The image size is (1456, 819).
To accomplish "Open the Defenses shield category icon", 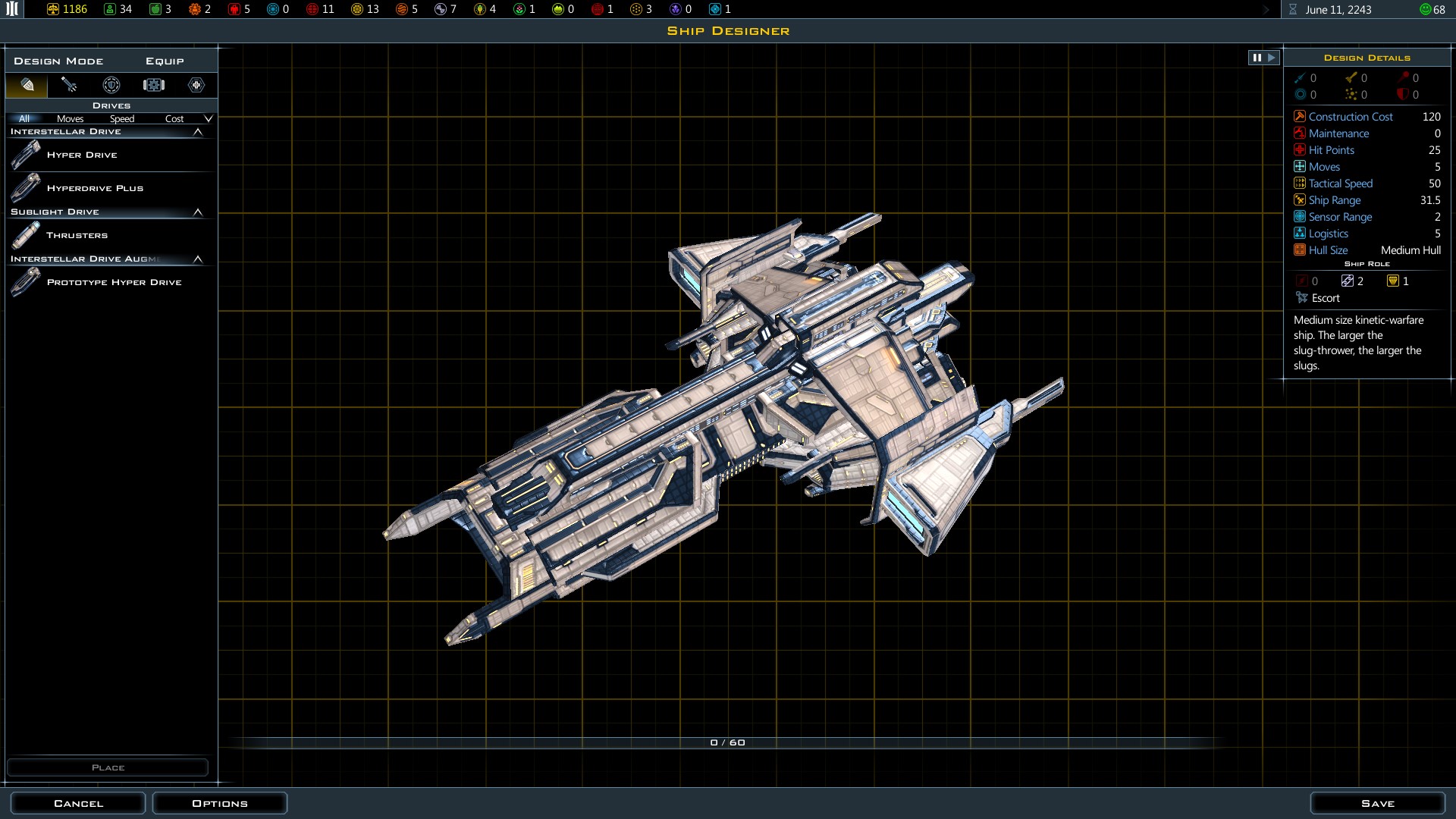I will click(111, 85).
